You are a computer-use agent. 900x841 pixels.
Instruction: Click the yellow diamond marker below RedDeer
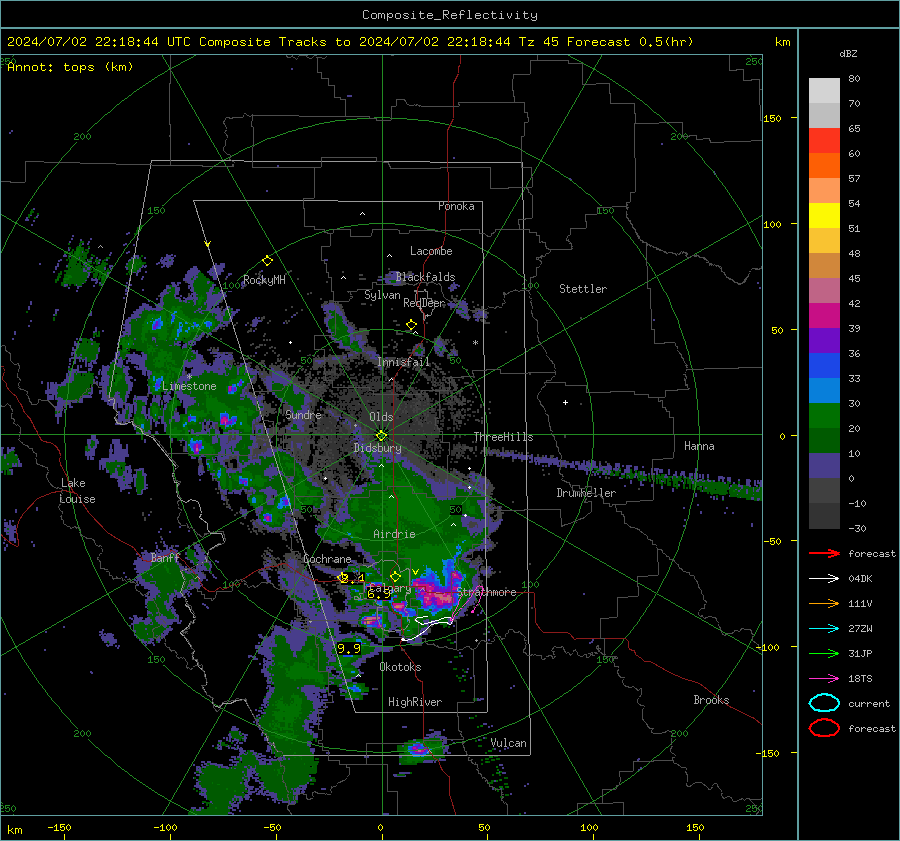coord(411,325)
